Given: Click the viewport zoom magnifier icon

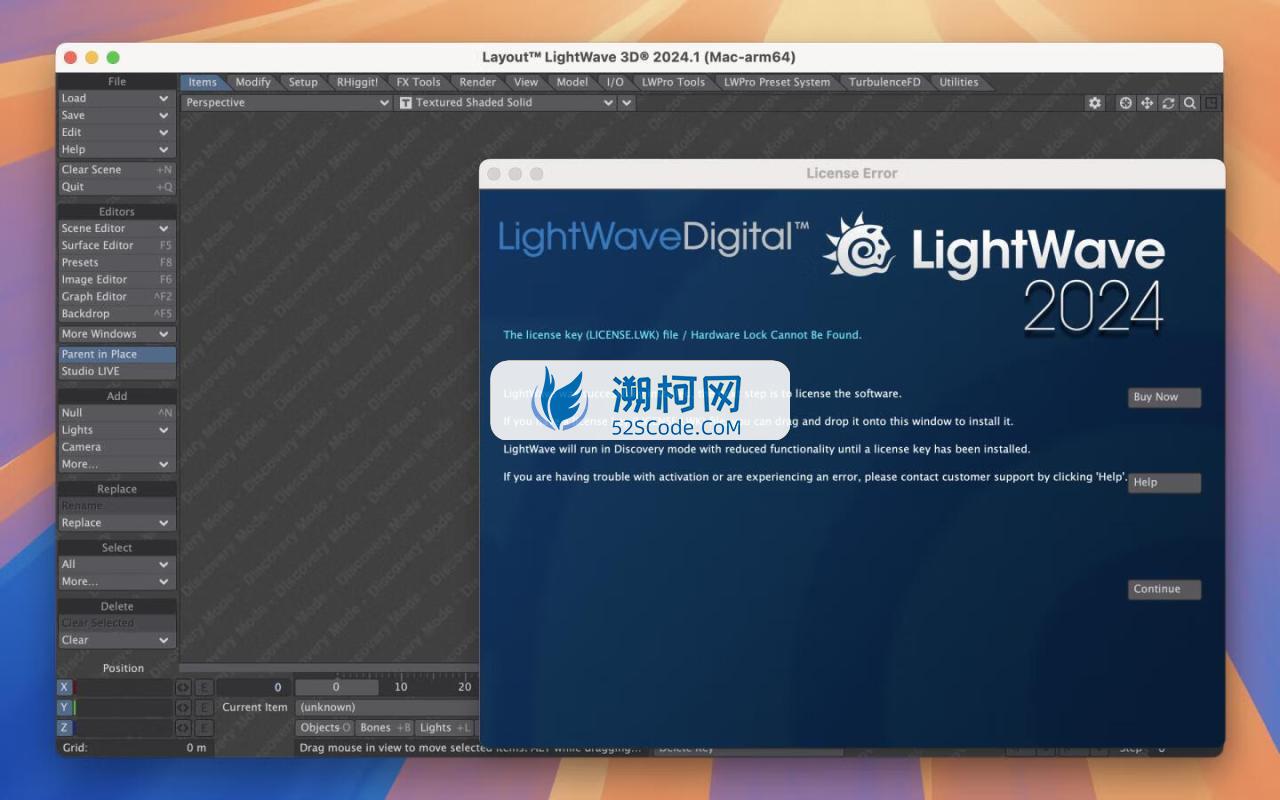Looking at the screenshot, I should (x=1189, y=103).
